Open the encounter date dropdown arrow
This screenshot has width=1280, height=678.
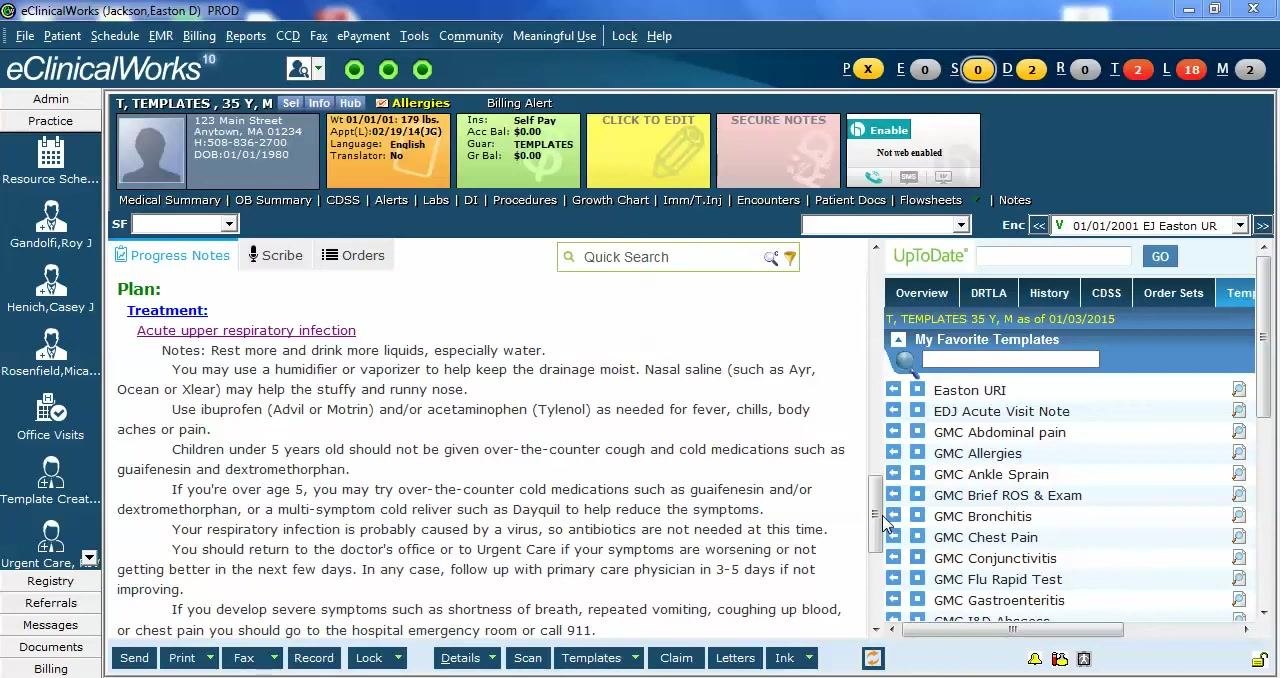click(x=1240, y=225)
